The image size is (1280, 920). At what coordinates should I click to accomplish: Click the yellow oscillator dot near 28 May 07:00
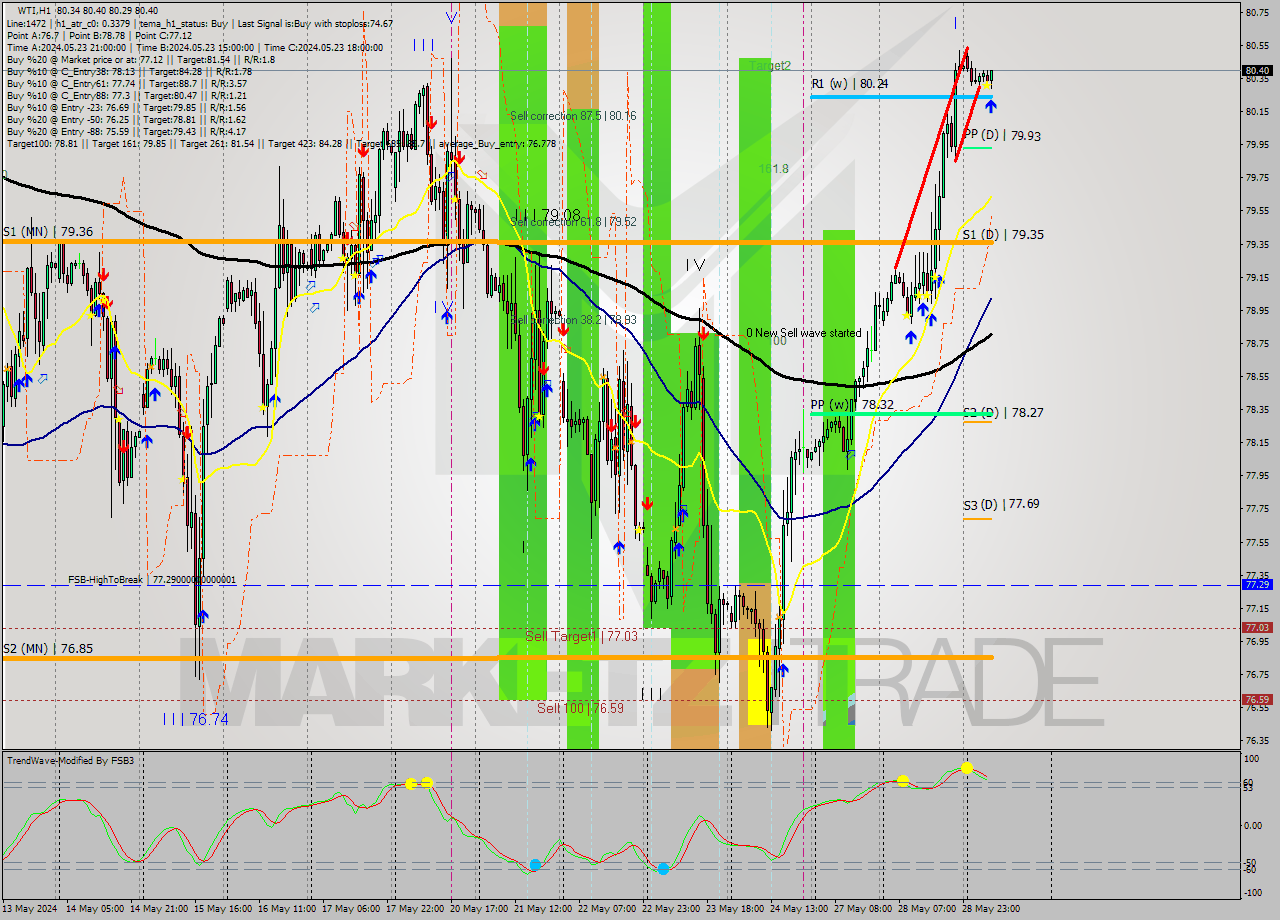point(903,780)
